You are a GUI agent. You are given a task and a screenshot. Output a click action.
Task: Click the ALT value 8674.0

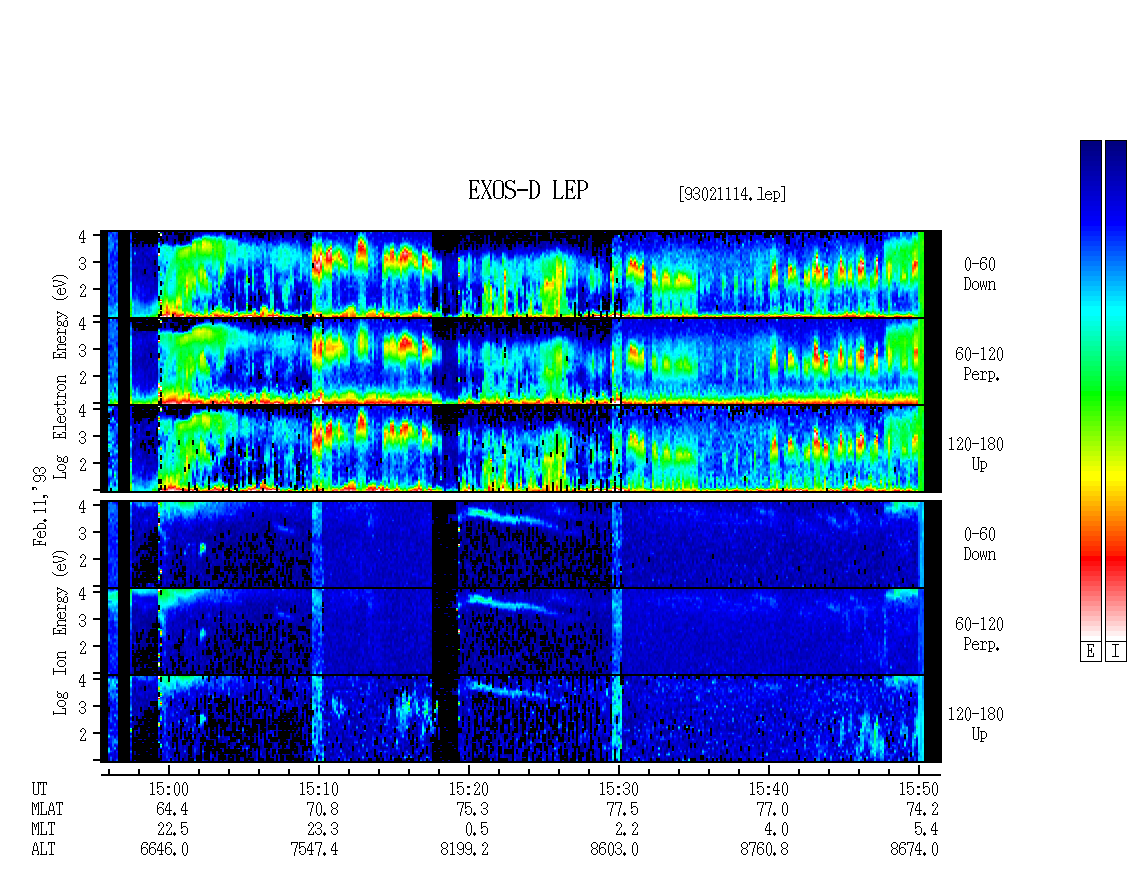914,850
